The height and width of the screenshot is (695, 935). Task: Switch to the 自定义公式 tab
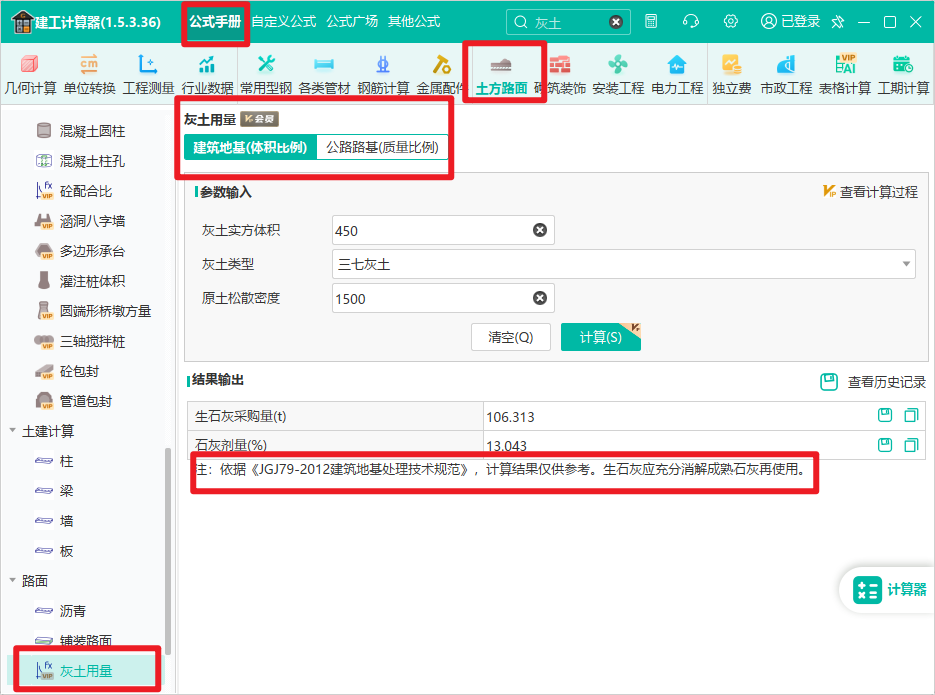click(x=284, y=22)
